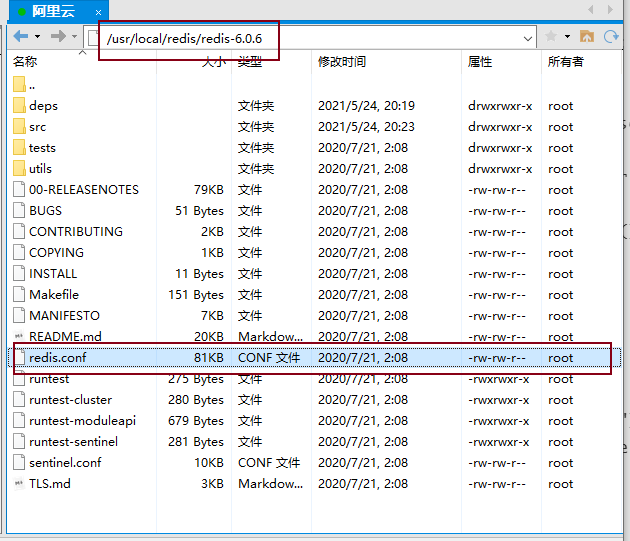Click the README.md markdown icon
Screen dimensions: 630x541
click(x=19, y=336)
